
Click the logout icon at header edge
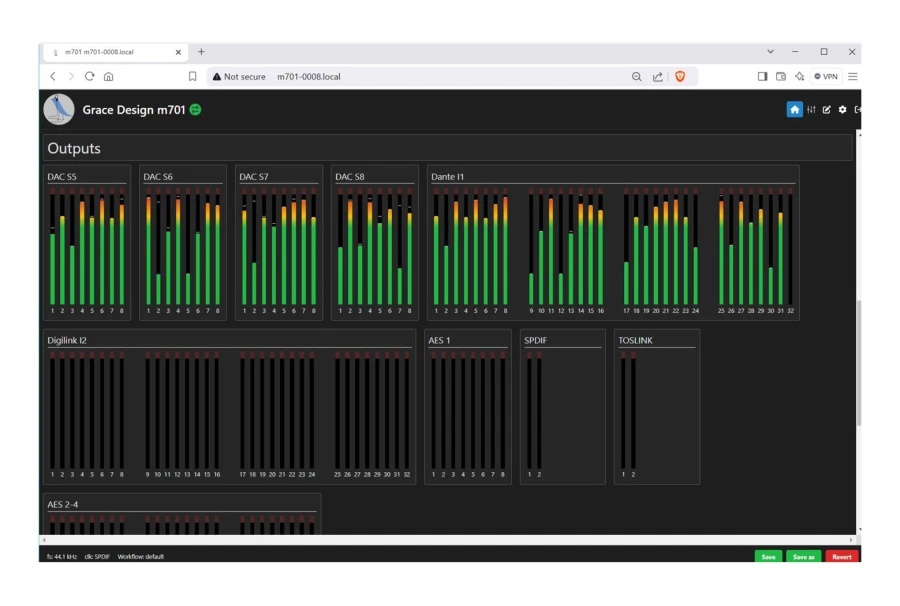[x=858, y=110]
